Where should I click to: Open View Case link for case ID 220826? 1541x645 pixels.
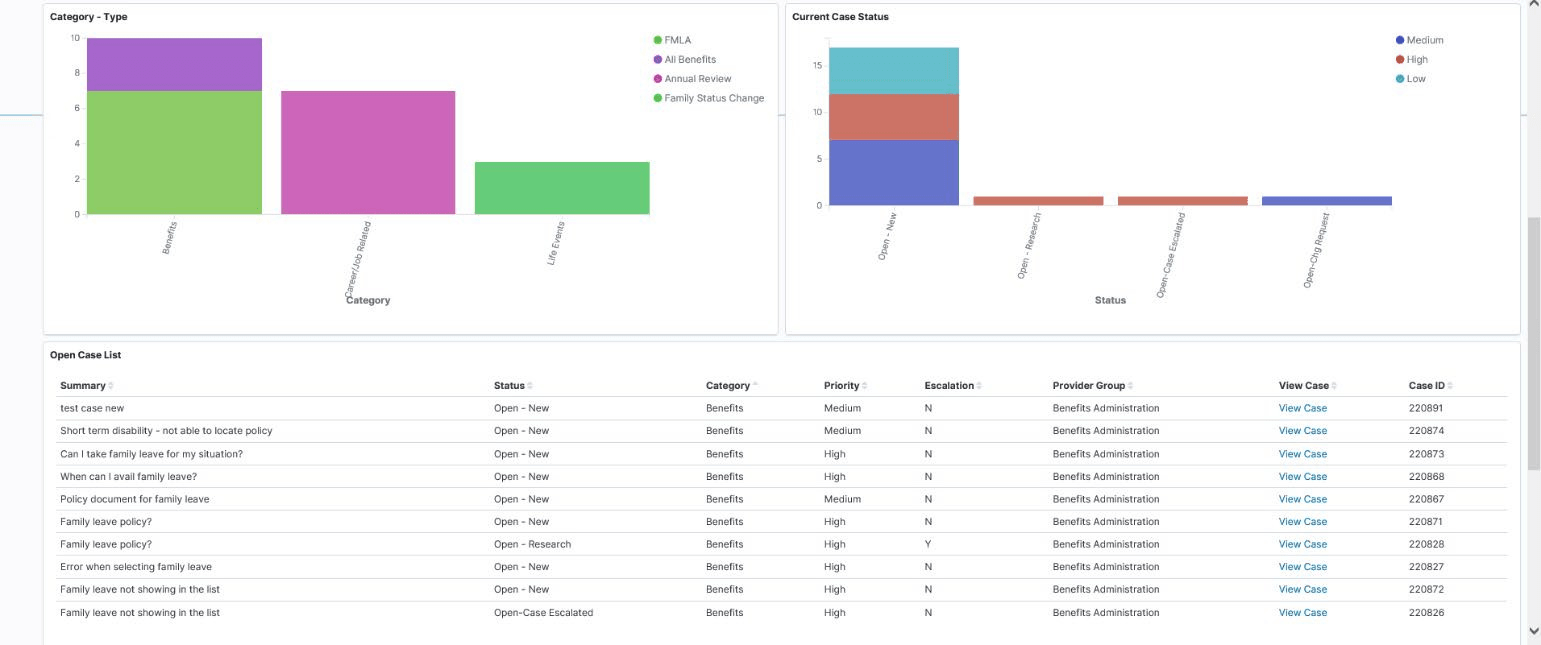pos(1302,612)
